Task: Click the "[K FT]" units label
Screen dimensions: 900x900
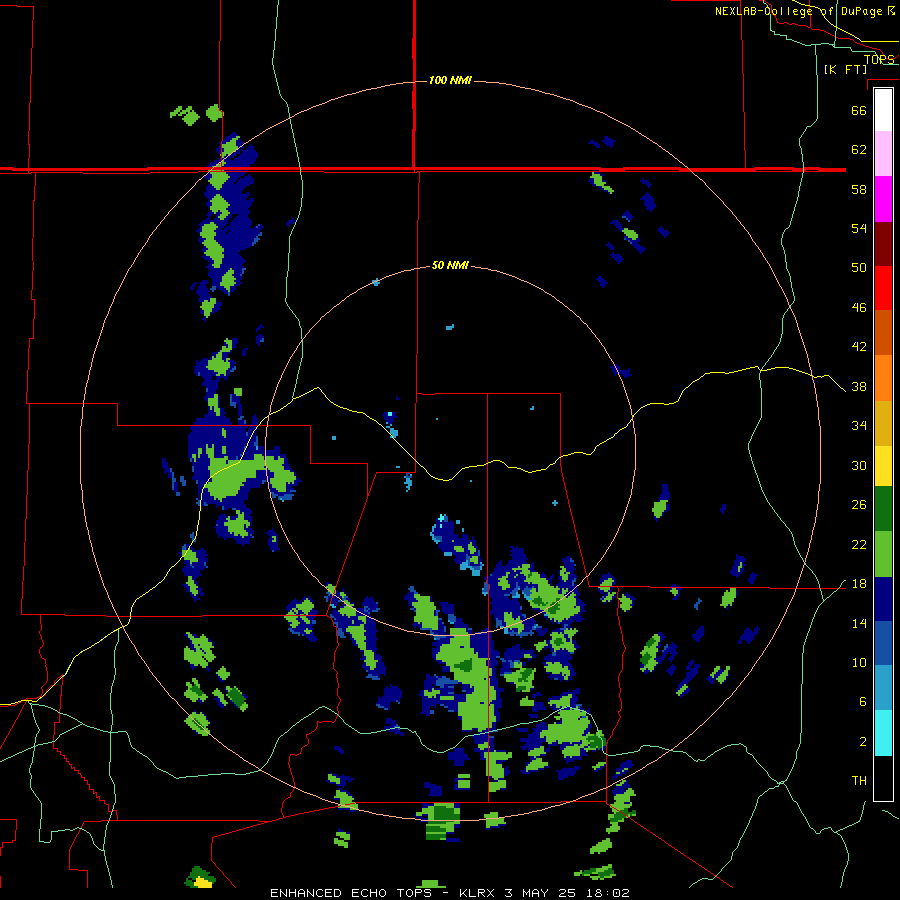Action: [846, 69]
